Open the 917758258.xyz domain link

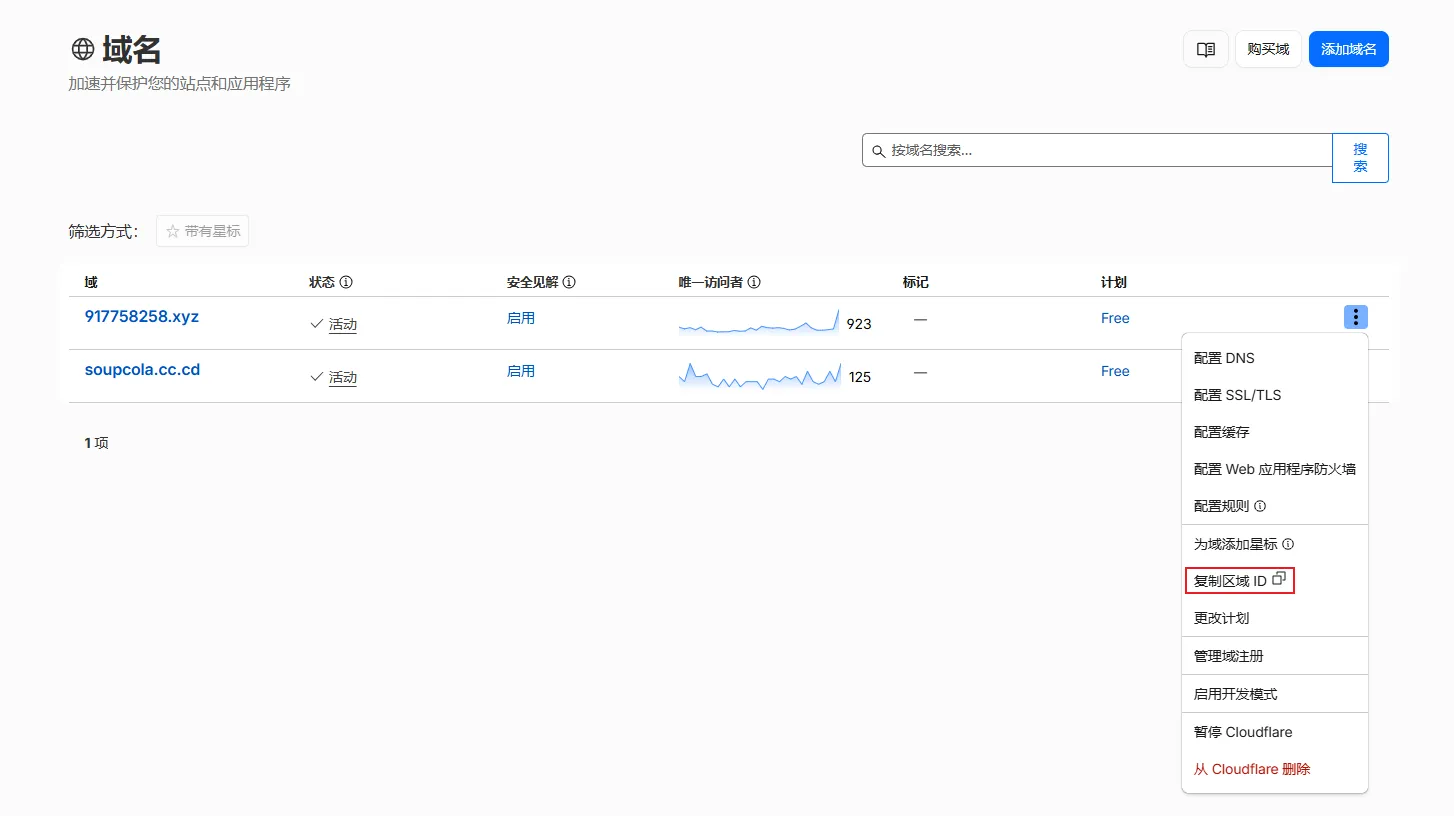pos(142,317)
